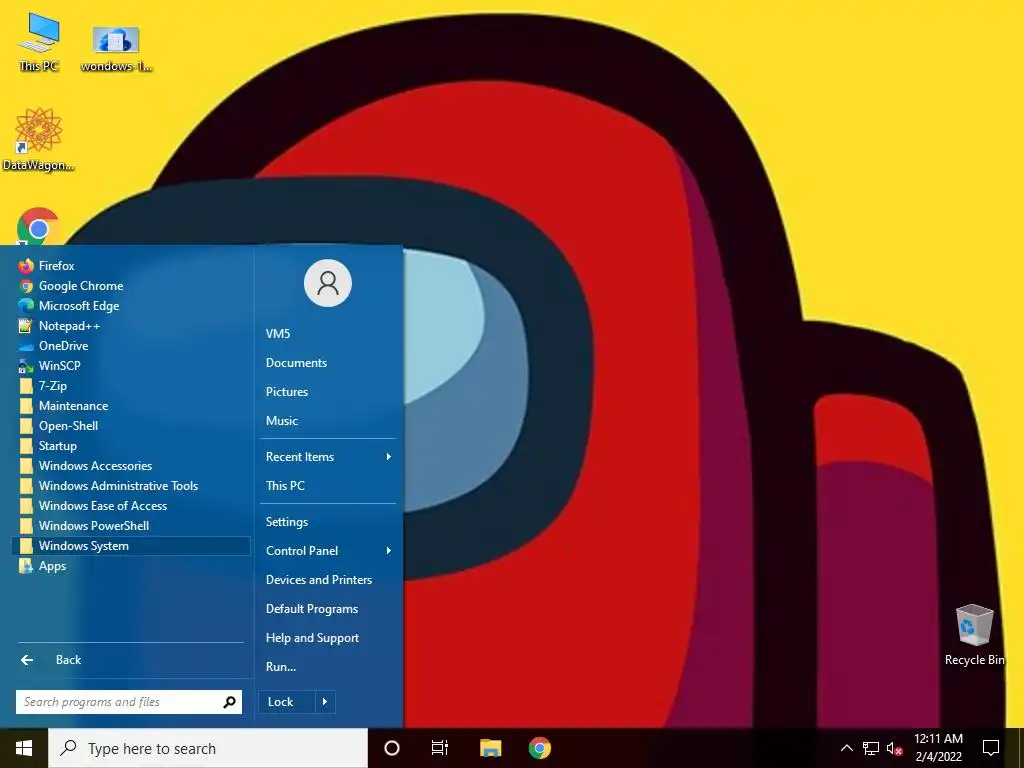Open Task View on the taskbar

440,748
